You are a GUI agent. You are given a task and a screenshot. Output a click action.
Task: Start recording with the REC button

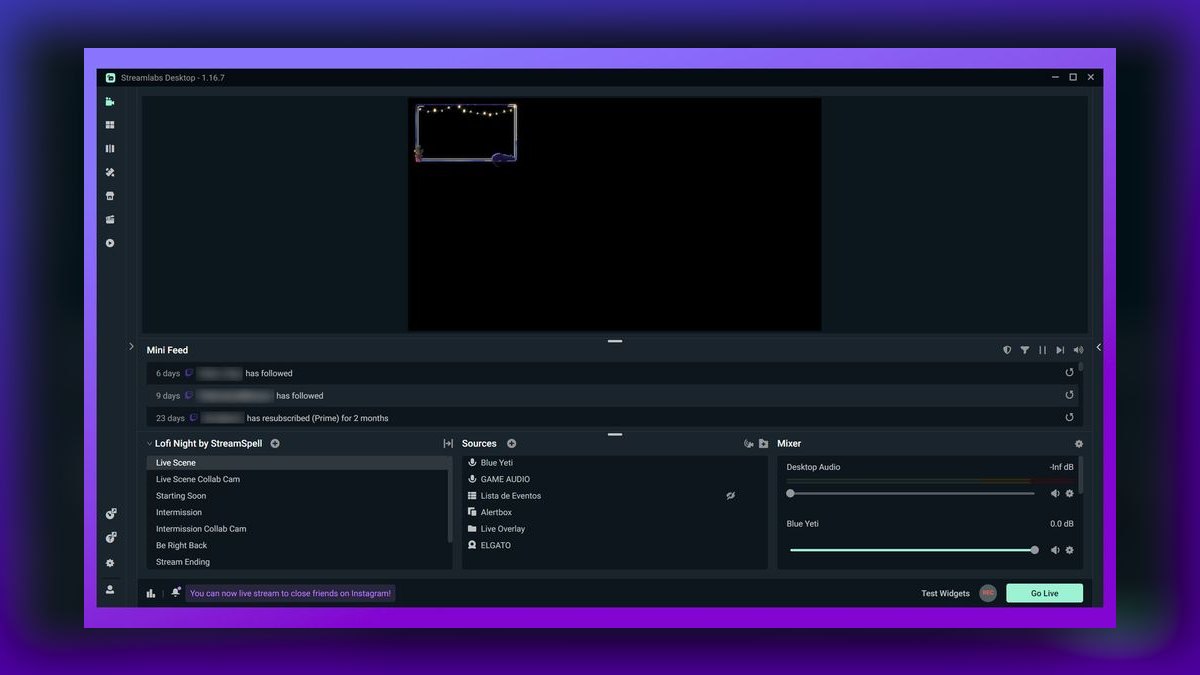(x=988, y=593)
